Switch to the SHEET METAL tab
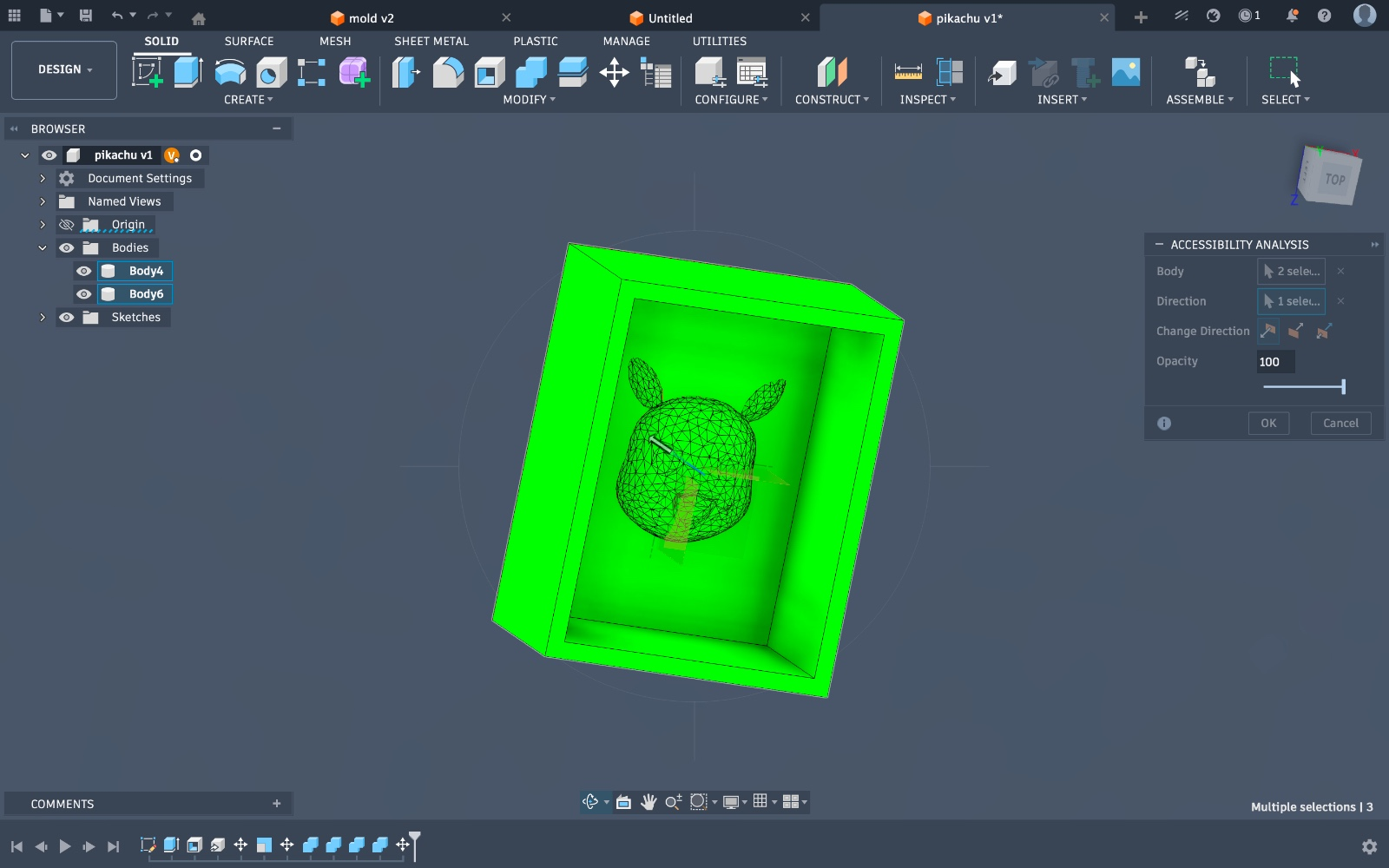The width and height of the screenshot is (1389, 868). pos(431,42)
